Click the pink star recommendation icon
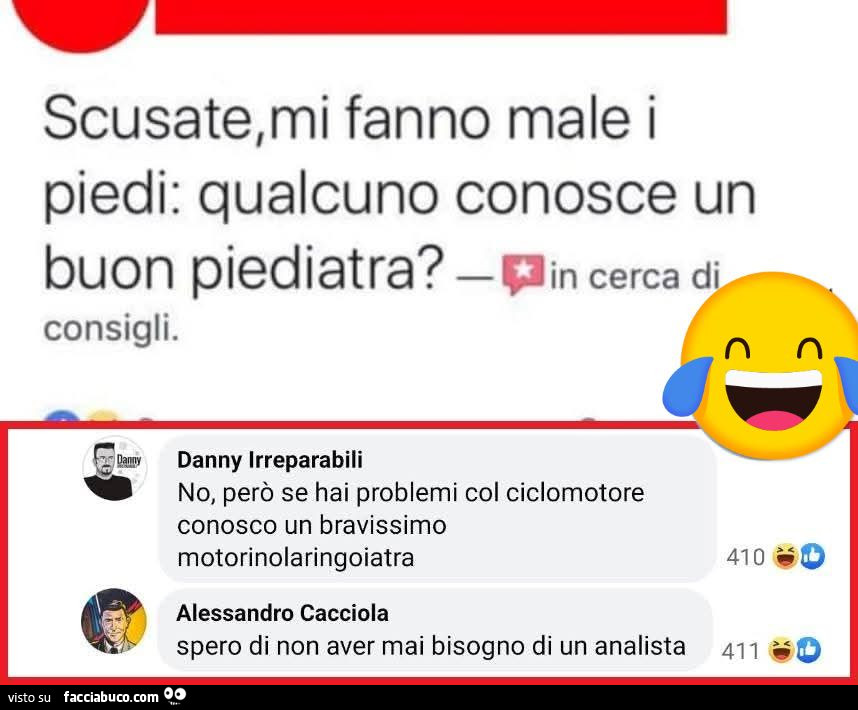This screenshot has height=710, width=858. pyautogui.click(x=523, y=273)
